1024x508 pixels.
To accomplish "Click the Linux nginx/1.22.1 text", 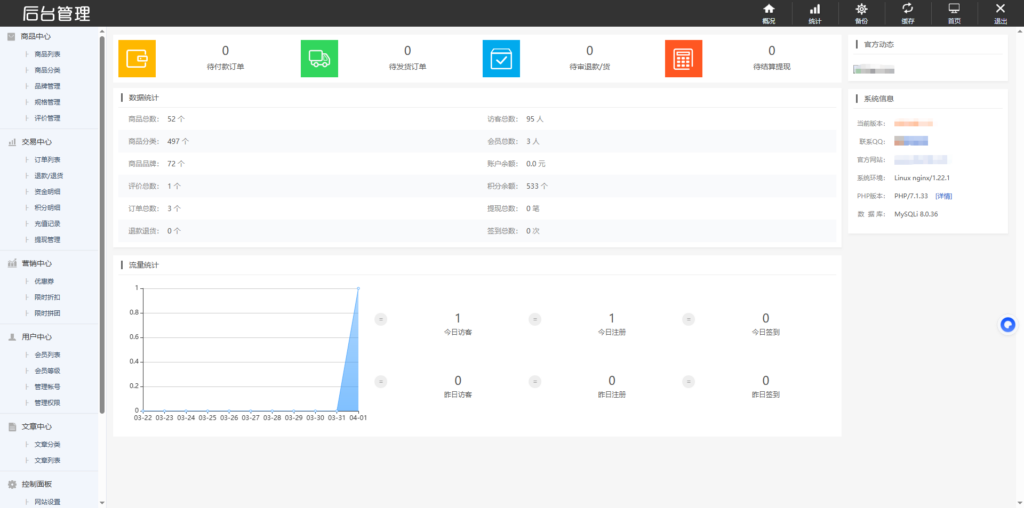I will click(922, 178).
